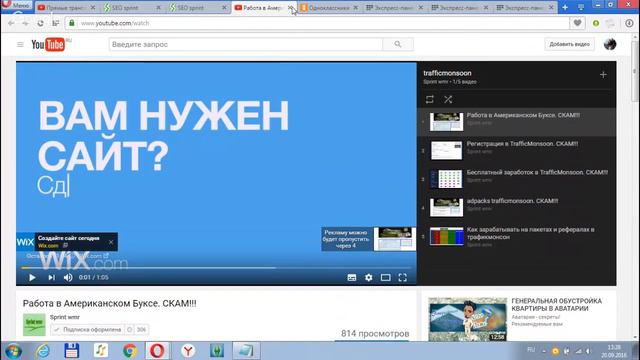Seek on the video progress bar
This screenshot has height=360, width=640.
coord(216,268)
